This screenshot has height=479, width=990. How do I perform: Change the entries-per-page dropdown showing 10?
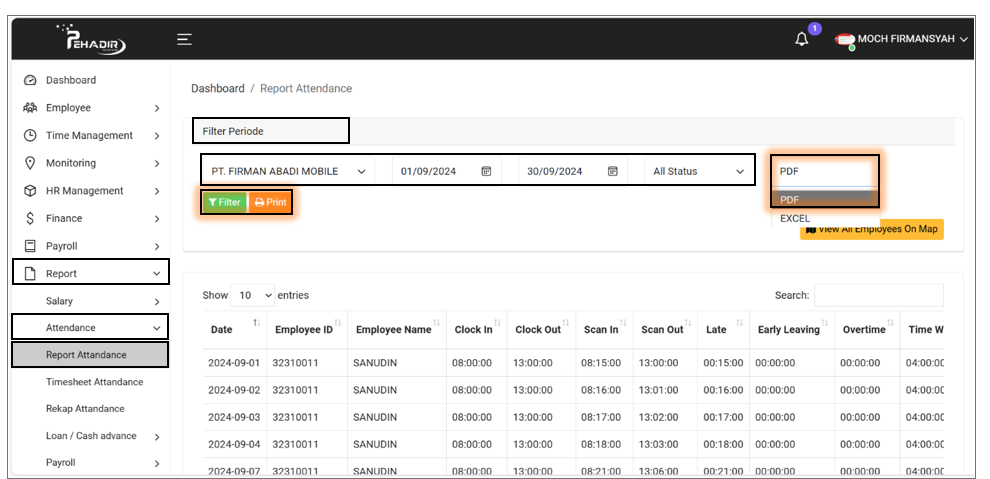[x=253, y=295]
